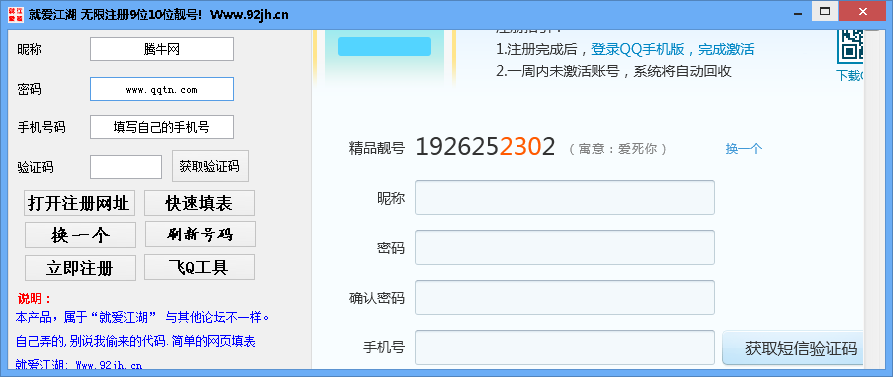Click the text 2.一周内未激活账号，系统将自动回收
This screenshot has height=377, width=893.
pos(614,71)
